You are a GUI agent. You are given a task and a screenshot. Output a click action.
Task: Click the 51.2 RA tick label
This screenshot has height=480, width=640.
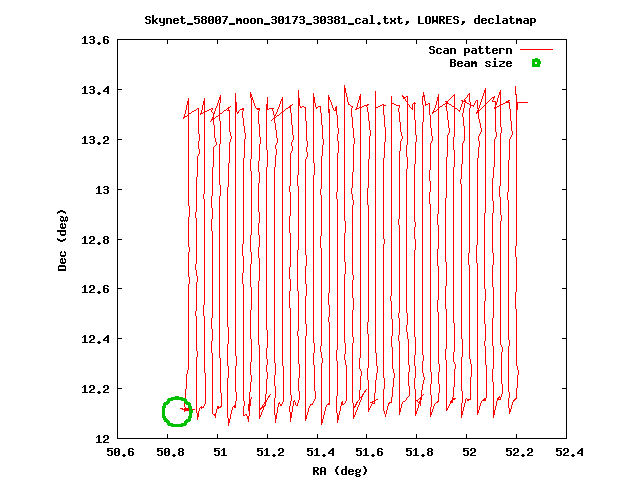[x=270, y=452]
